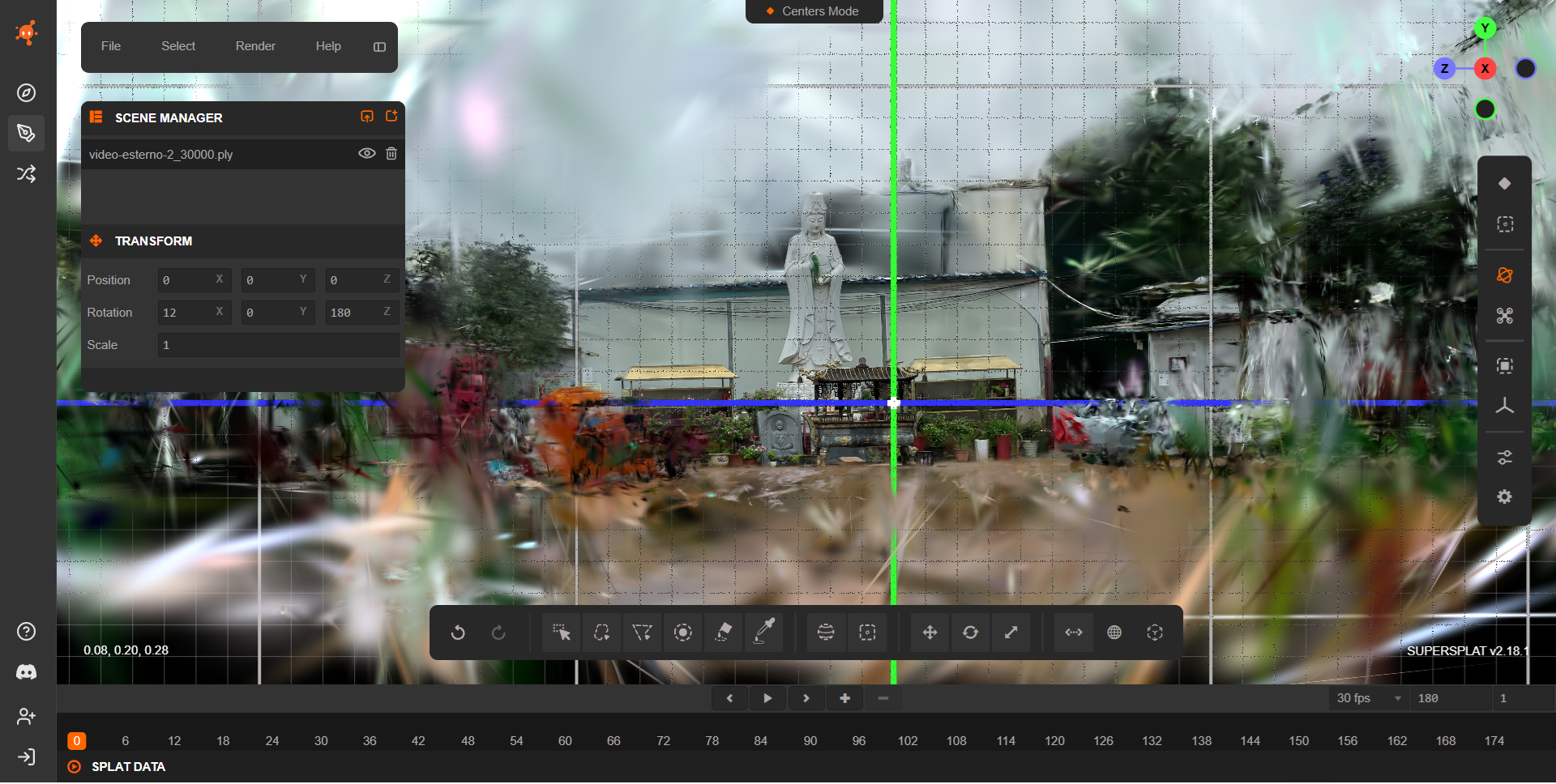
Task: Open the 30 fps dropdown
Action: coord(1369,698)
